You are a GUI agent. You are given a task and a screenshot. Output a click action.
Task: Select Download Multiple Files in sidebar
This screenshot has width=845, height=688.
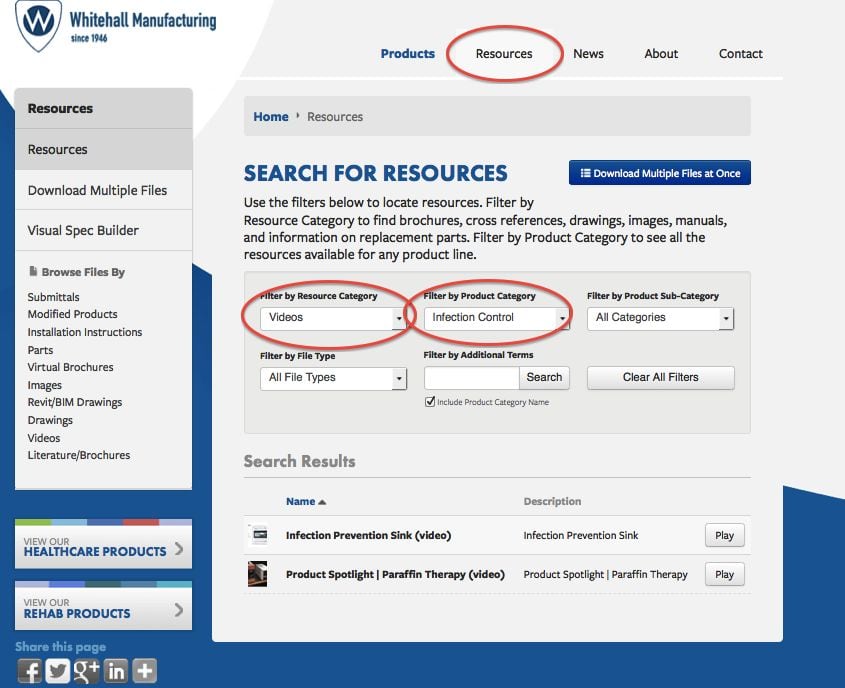(x=103, y=190)
